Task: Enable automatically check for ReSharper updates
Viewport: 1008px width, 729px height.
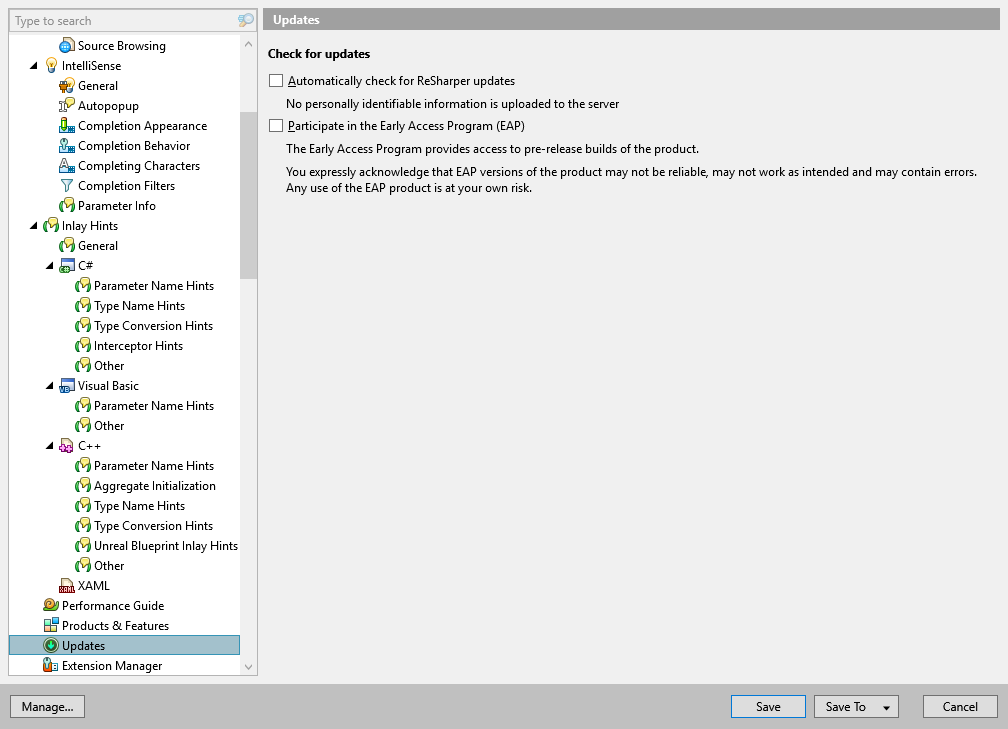Action: pyautogui.click(x=276, y=80)
